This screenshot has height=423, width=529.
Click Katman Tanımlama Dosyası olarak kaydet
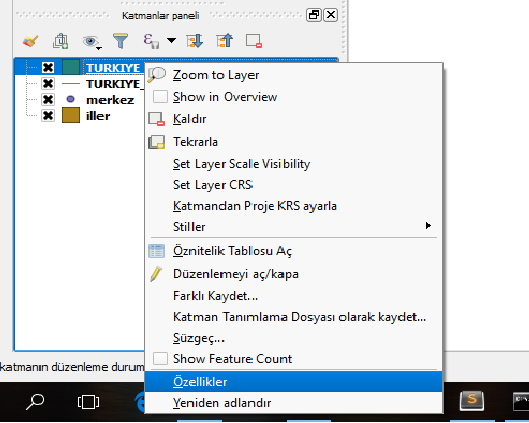[x=294, y=317]
